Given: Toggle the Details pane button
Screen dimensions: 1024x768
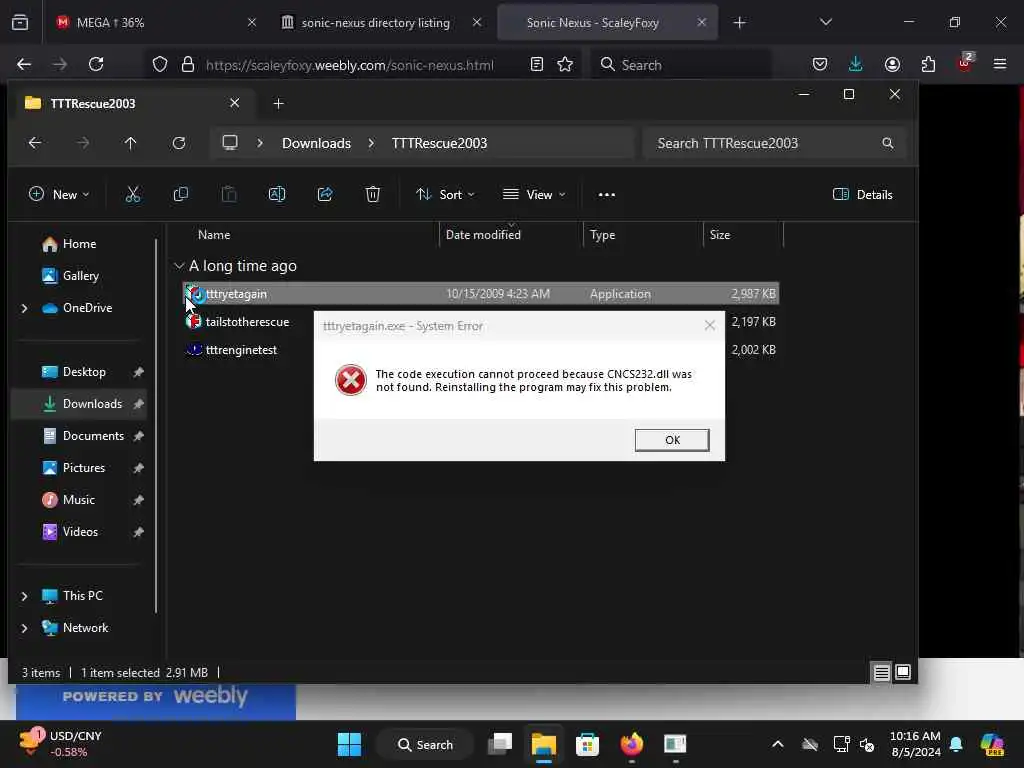Looking at the screenshot, I should click(x=863, y=194).
